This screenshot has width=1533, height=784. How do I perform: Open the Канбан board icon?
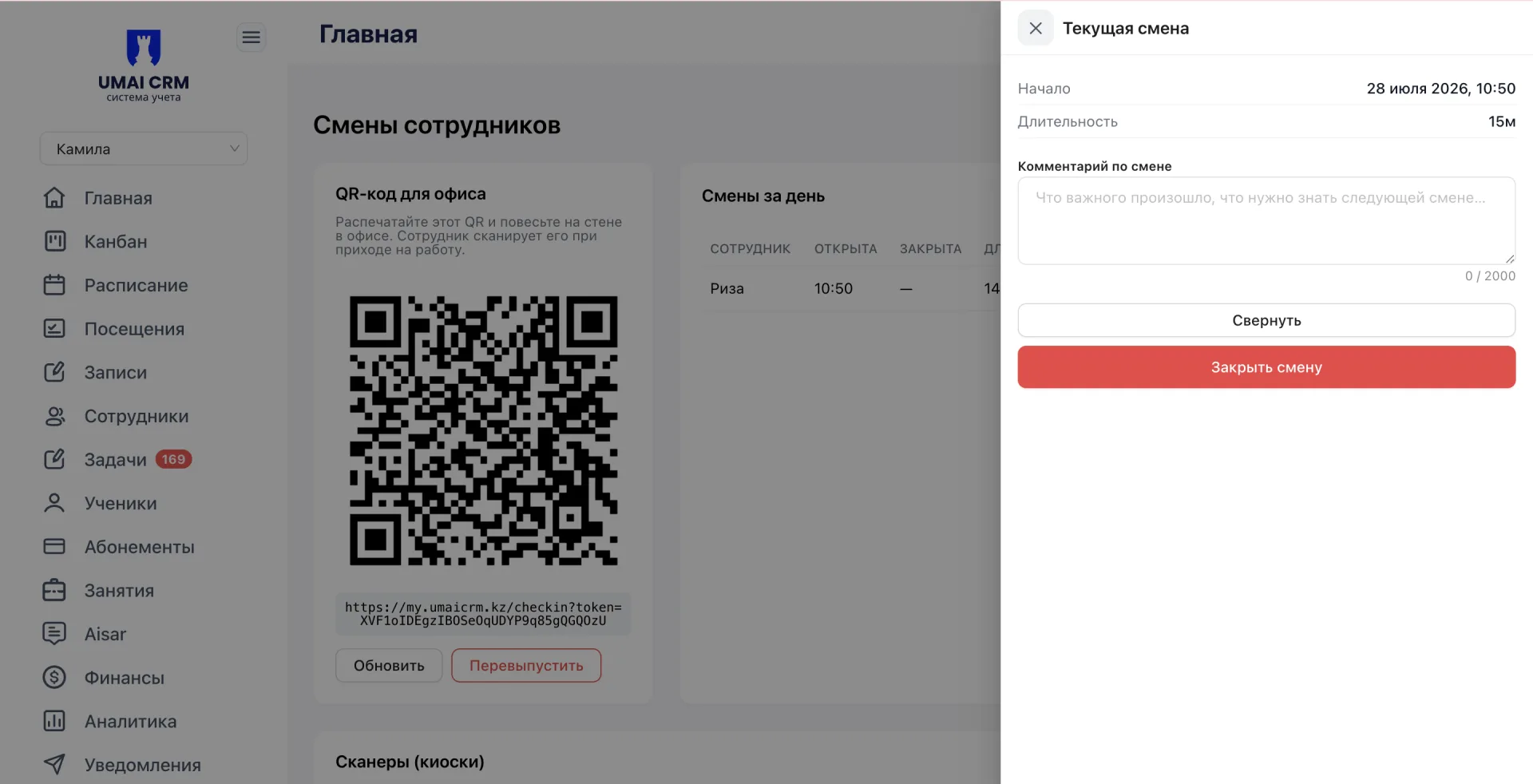(54, 241)
